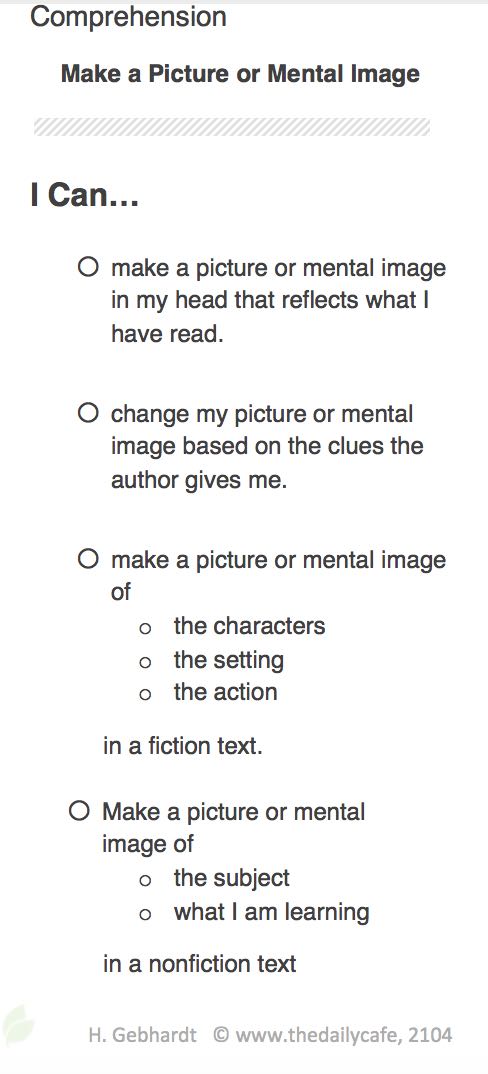The height and width of the screenshot is (1074, 488).
Task: Click the Comprehension heading
Action: pos(128,16)
